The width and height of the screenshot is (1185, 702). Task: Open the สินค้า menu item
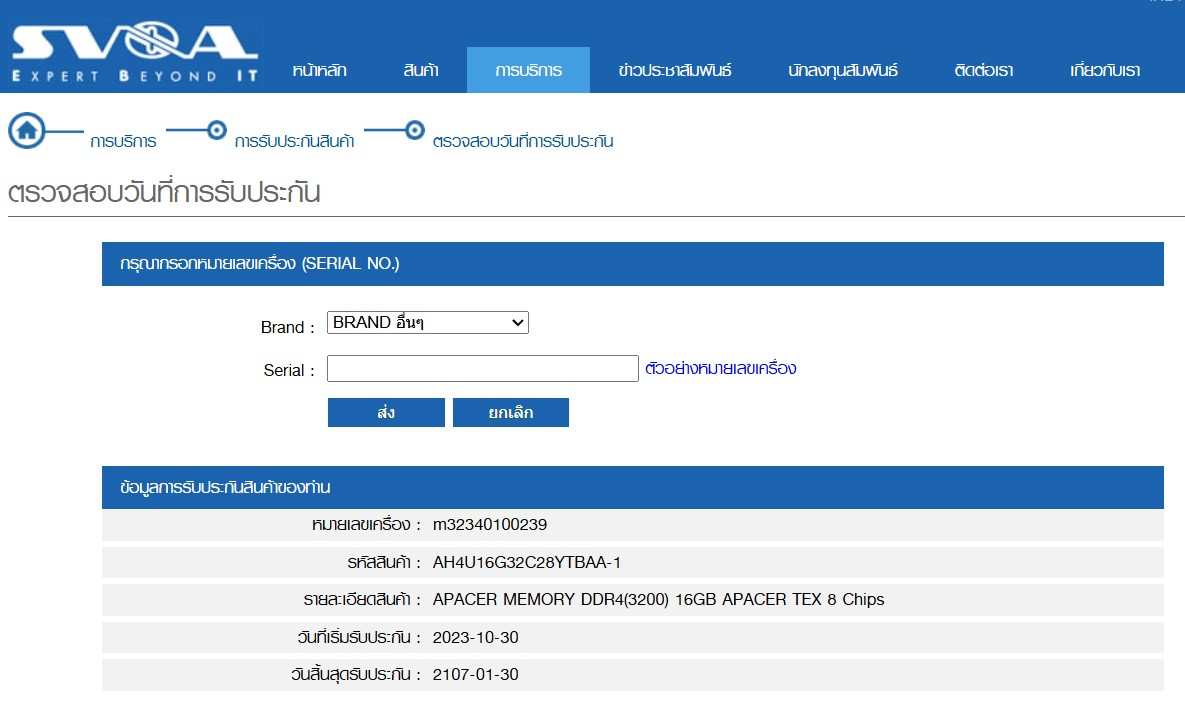pyautogui.click(x=421, y=71)
